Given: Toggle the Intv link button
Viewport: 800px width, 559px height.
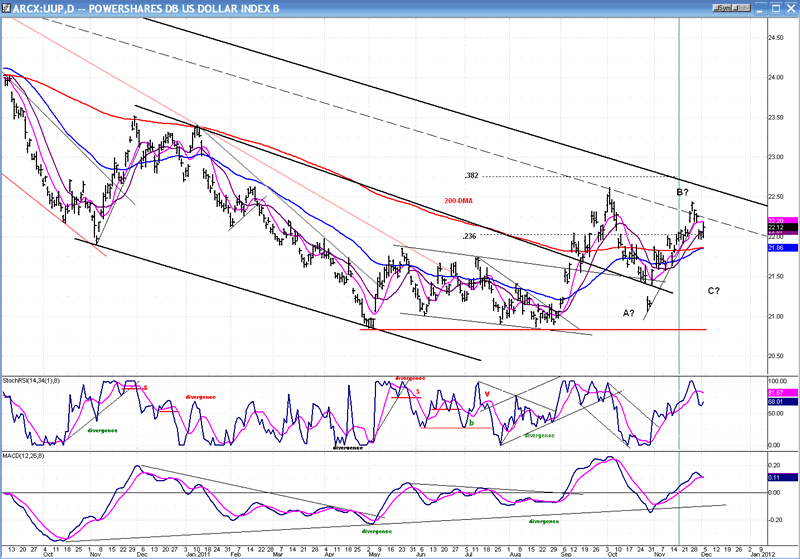Looking at the screenshot, I should [x=739, y=8].
